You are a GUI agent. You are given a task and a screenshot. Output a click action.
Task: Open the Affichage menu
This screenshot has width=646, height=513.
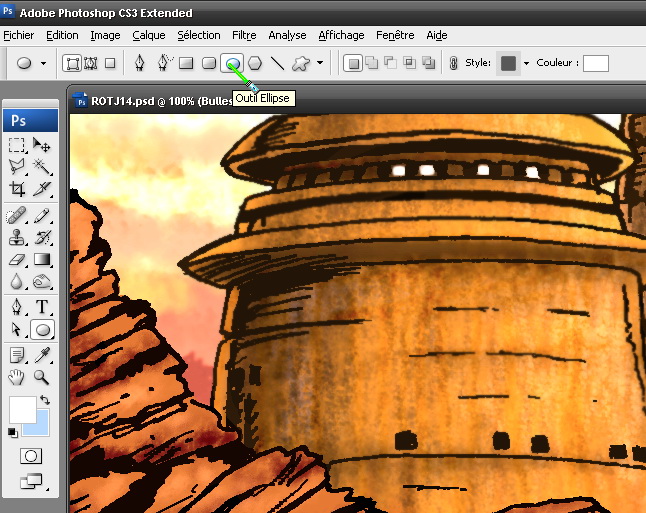coord(341,35)
